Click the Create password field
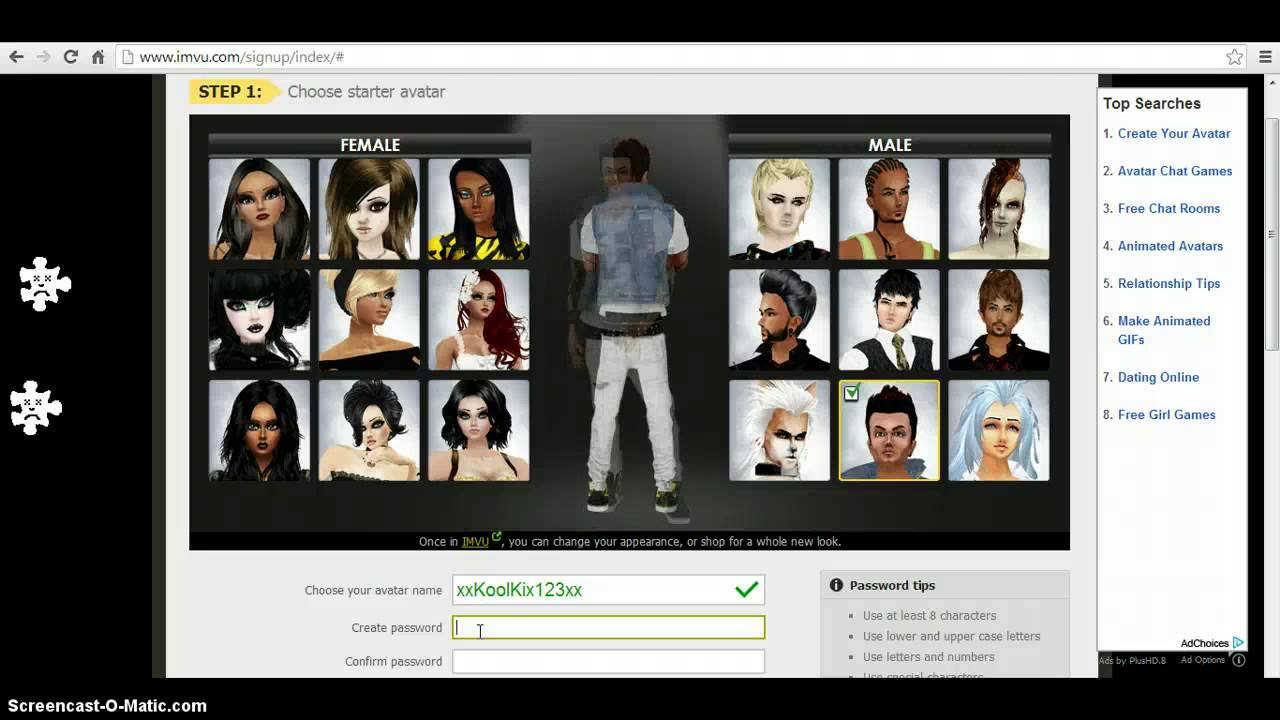Viewport: 1280px width, 720px height. [x=608, y=628]
